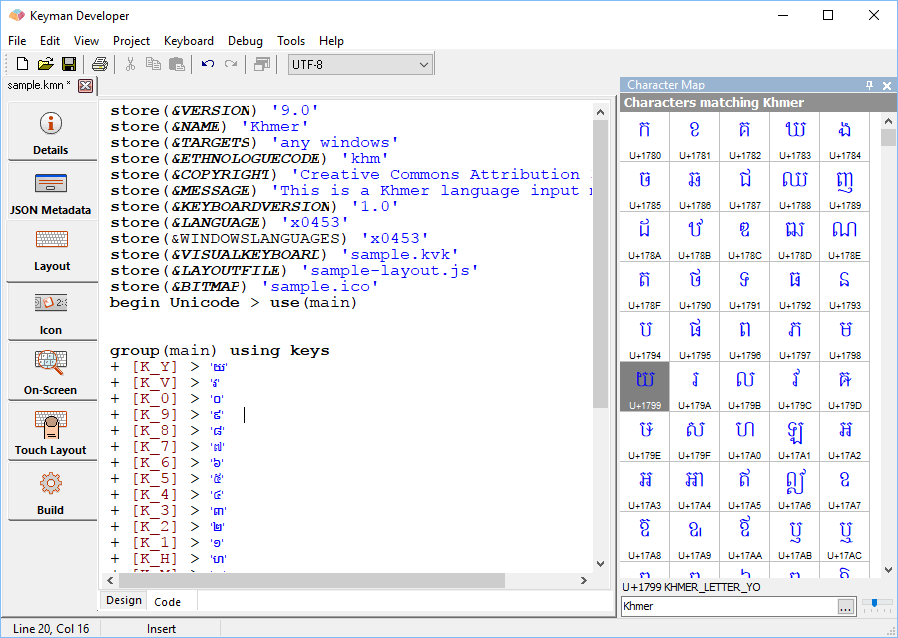Click the ellipsis button beside Khmer filter
Viewport: 898px width, 638px height.
tap(845, 607)
